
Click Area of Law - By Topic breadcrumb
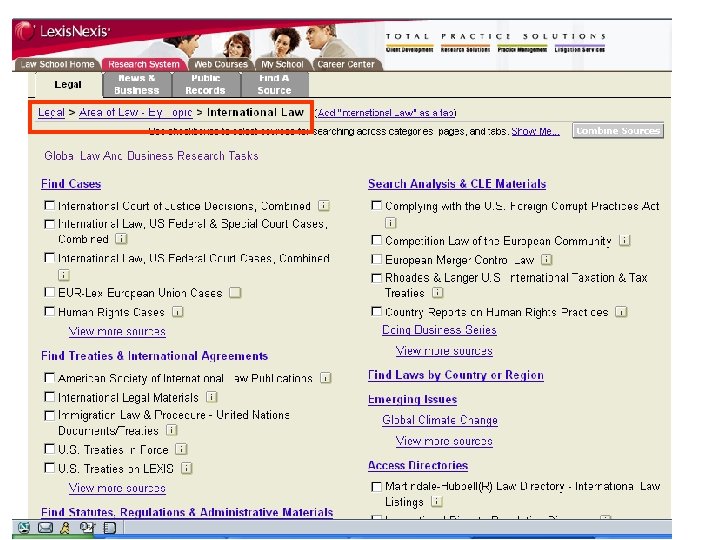135,112
